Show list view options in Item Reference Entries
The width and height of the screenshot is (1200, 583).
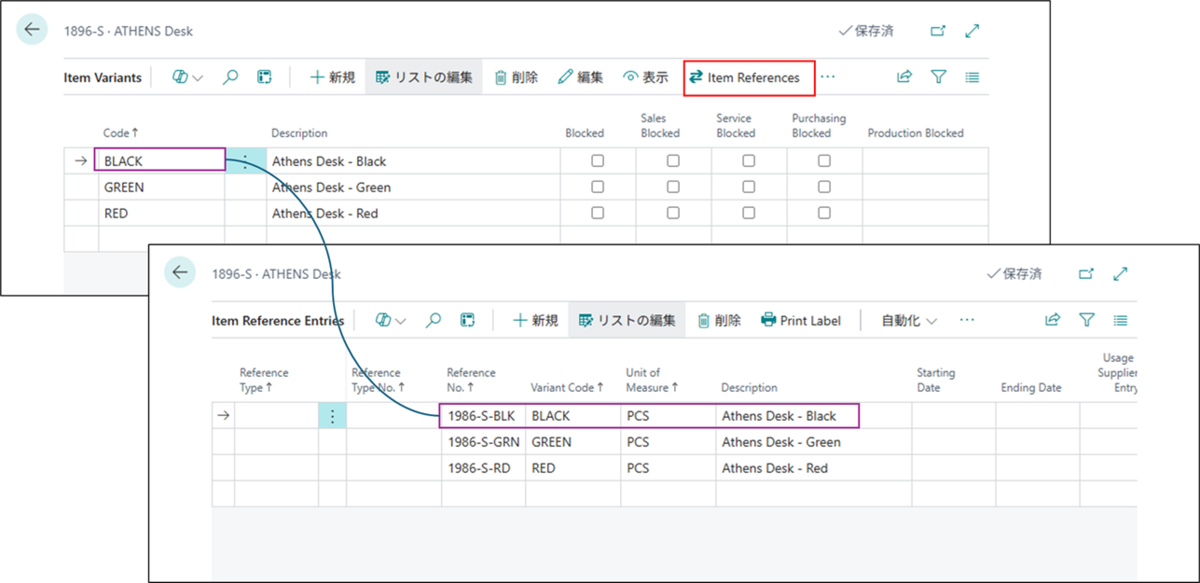1120,321
